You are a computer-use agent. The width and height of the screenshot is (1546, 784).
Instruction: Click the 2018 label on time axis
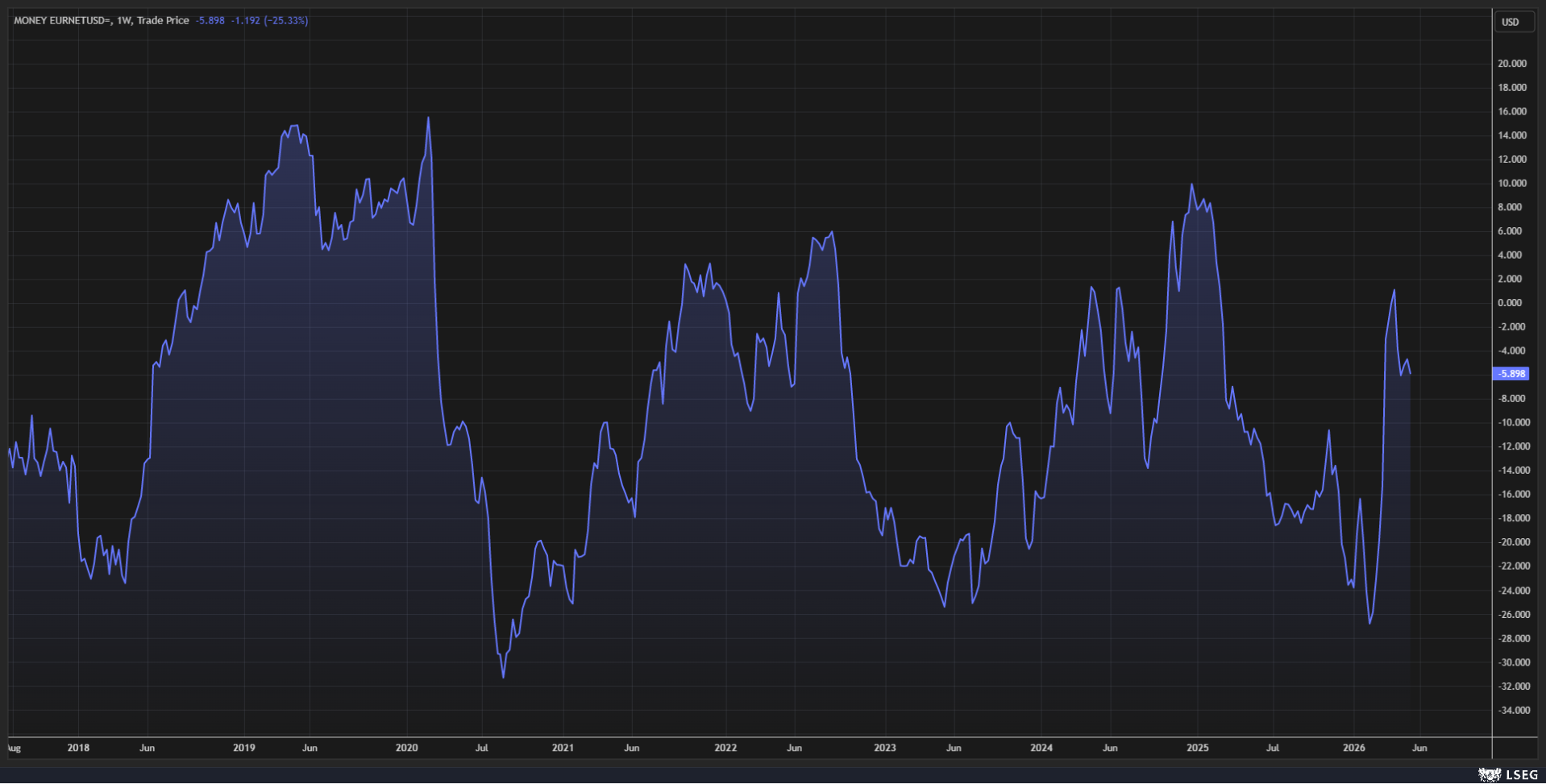(x=78, y=748)
